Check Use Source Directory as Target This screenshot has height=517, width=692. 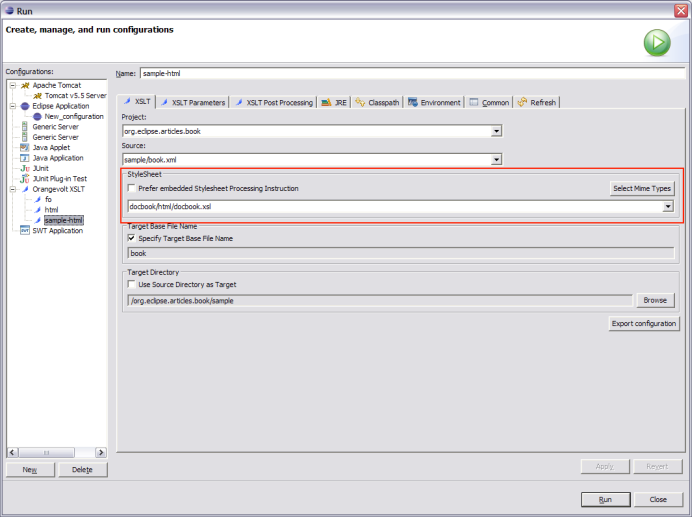[x=132, y=284]
